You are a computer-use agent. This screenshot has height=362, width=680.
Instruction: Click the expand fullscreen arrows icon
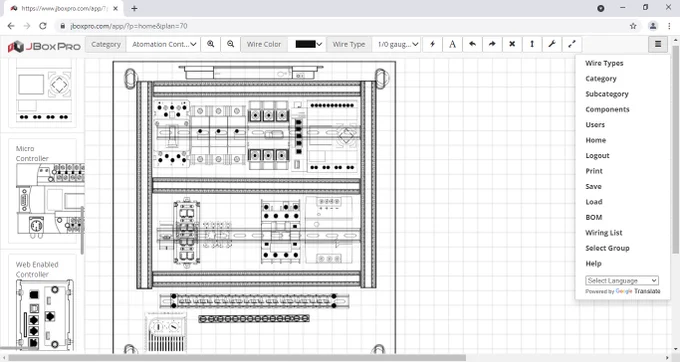pyautogui.click(x=572, y=44)
